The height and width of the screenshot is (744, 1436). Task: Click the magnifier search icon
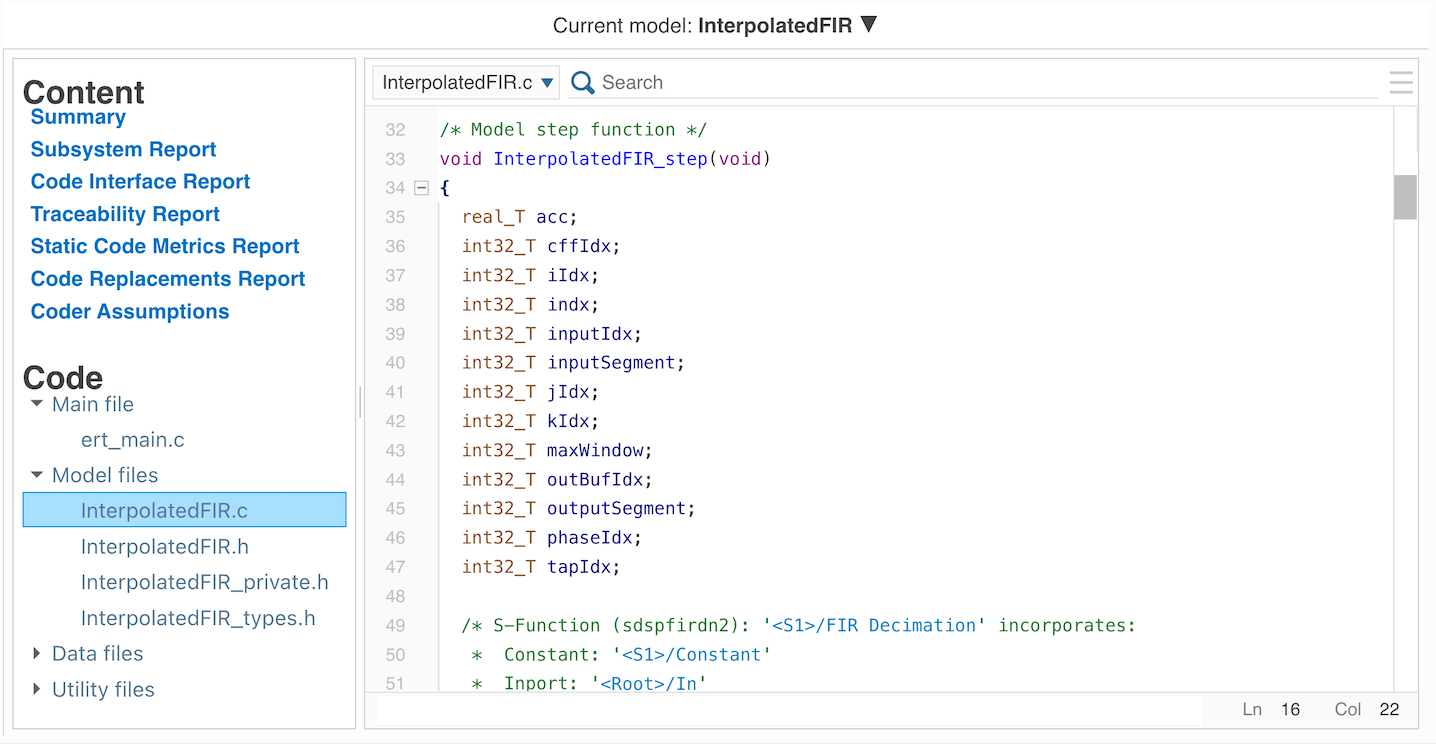[582, 83]
